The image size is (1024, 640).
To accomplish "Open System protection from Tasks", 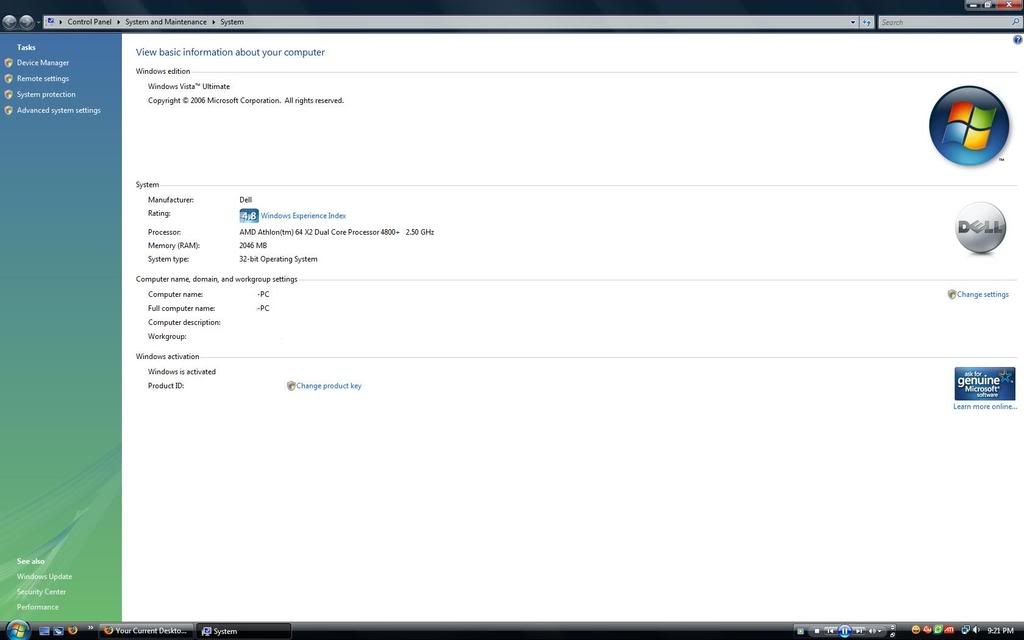I will pos(46,94).
